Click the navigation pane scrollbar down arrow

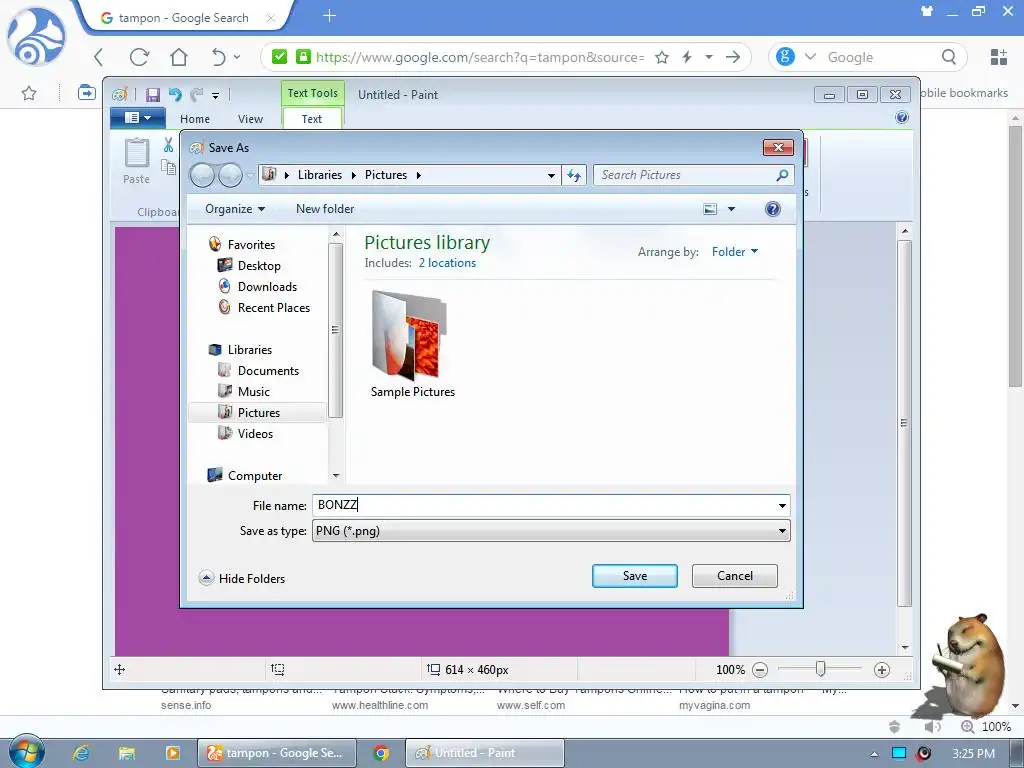[x=336, y=475]
